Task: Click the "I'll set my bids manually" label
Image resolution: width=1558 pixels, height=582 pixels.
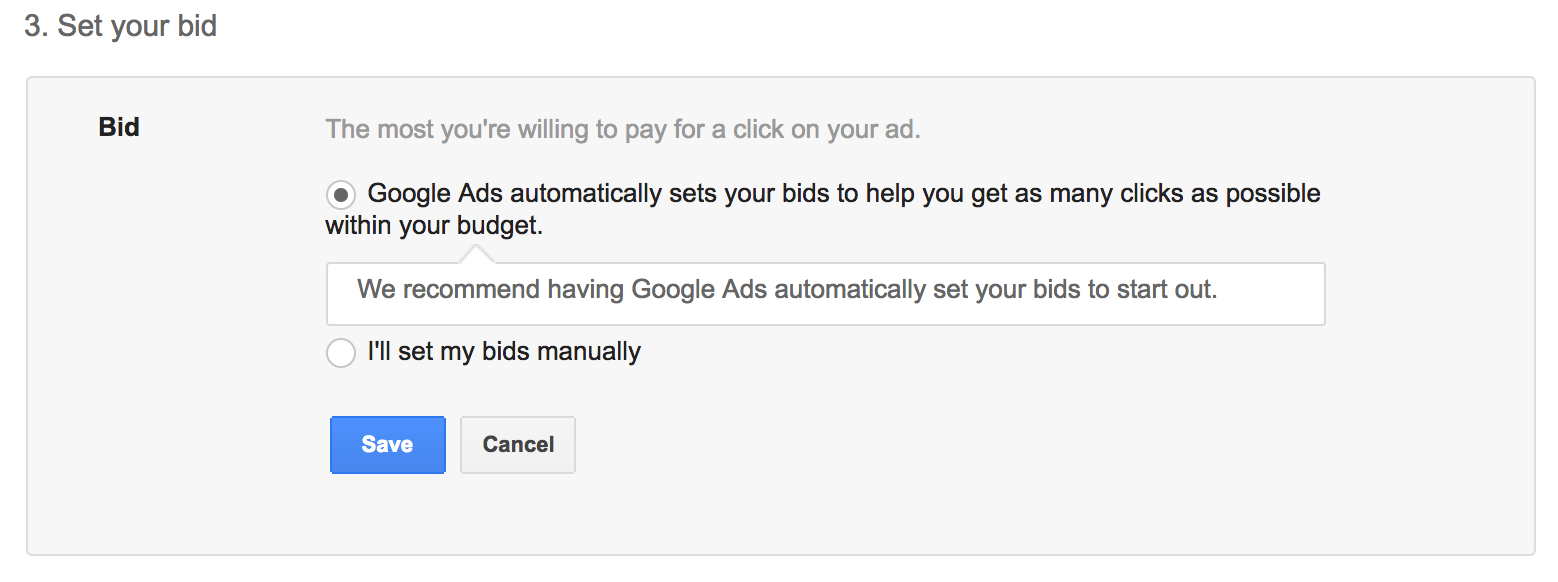Action: [504, 352]
